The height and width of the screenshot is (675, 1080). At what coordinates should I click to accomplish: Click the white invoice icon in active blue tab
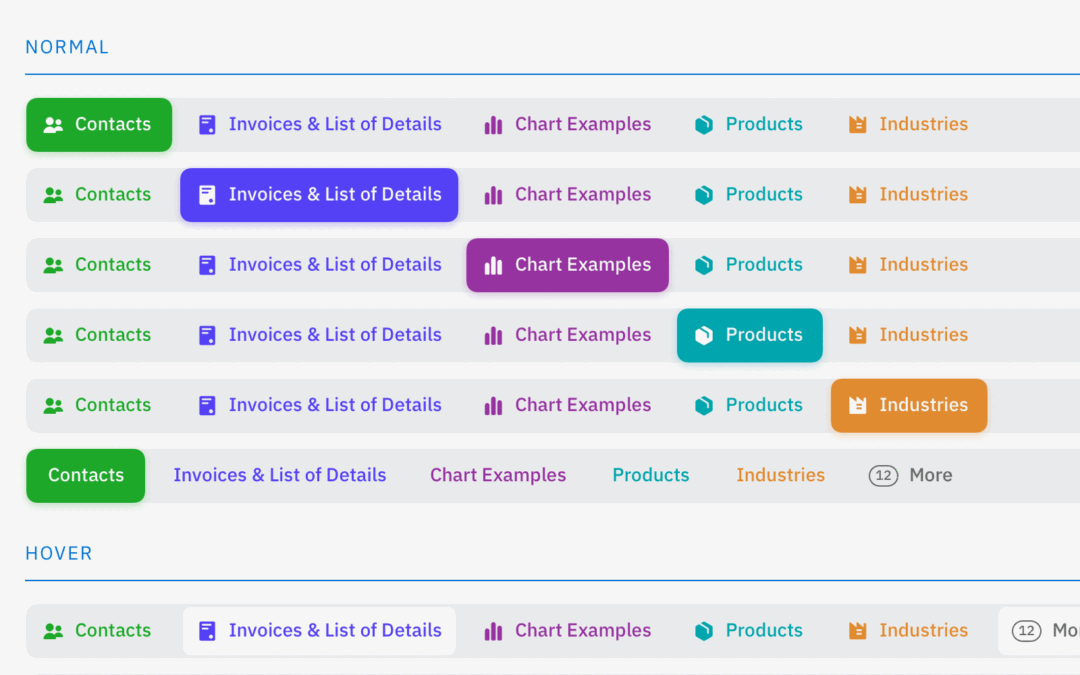coord(207,195)
